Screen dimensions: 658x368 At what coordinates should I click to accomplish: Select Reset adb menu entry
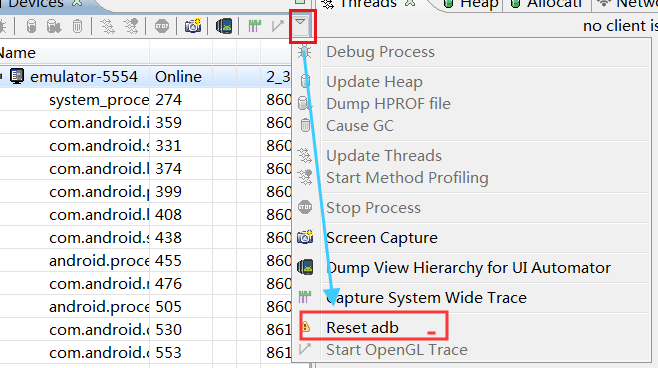471,328
